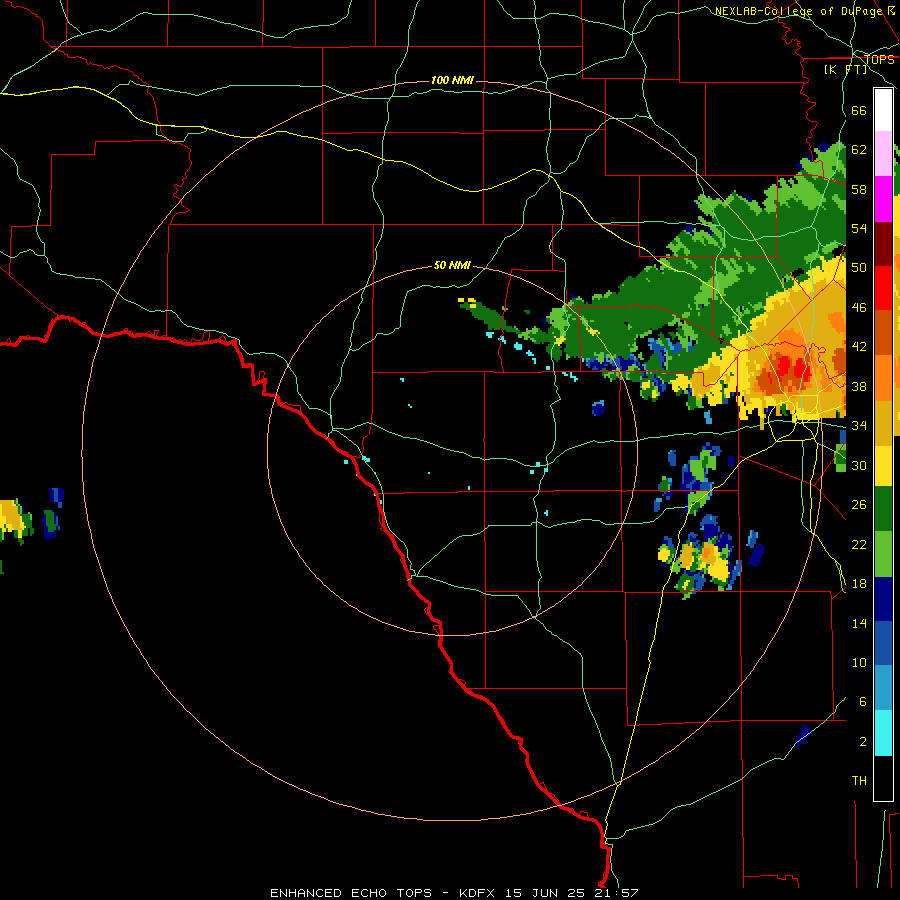
Task: Click the "66" legend value
Action: [x=859, y=111]
